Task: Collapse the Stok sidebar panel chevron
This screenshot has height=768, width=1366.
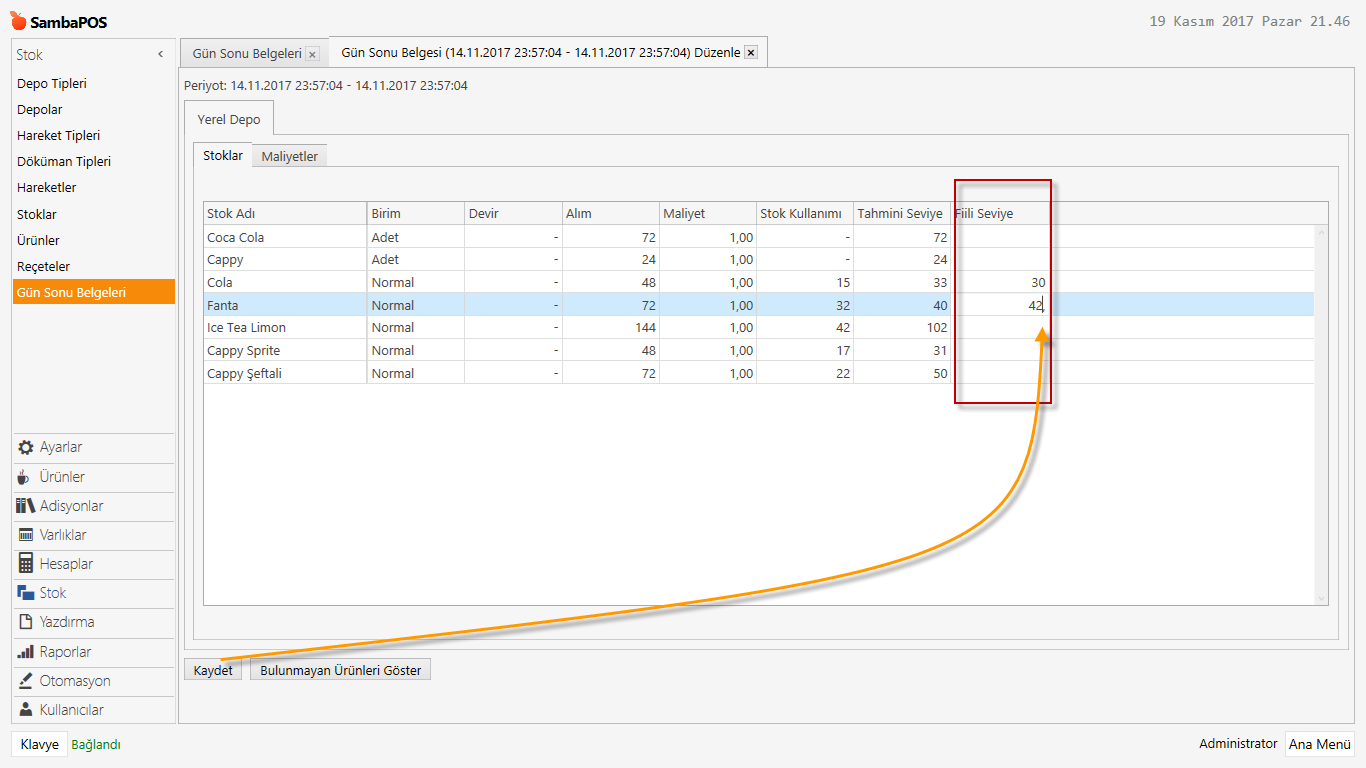Action: (x=160, y=55)
